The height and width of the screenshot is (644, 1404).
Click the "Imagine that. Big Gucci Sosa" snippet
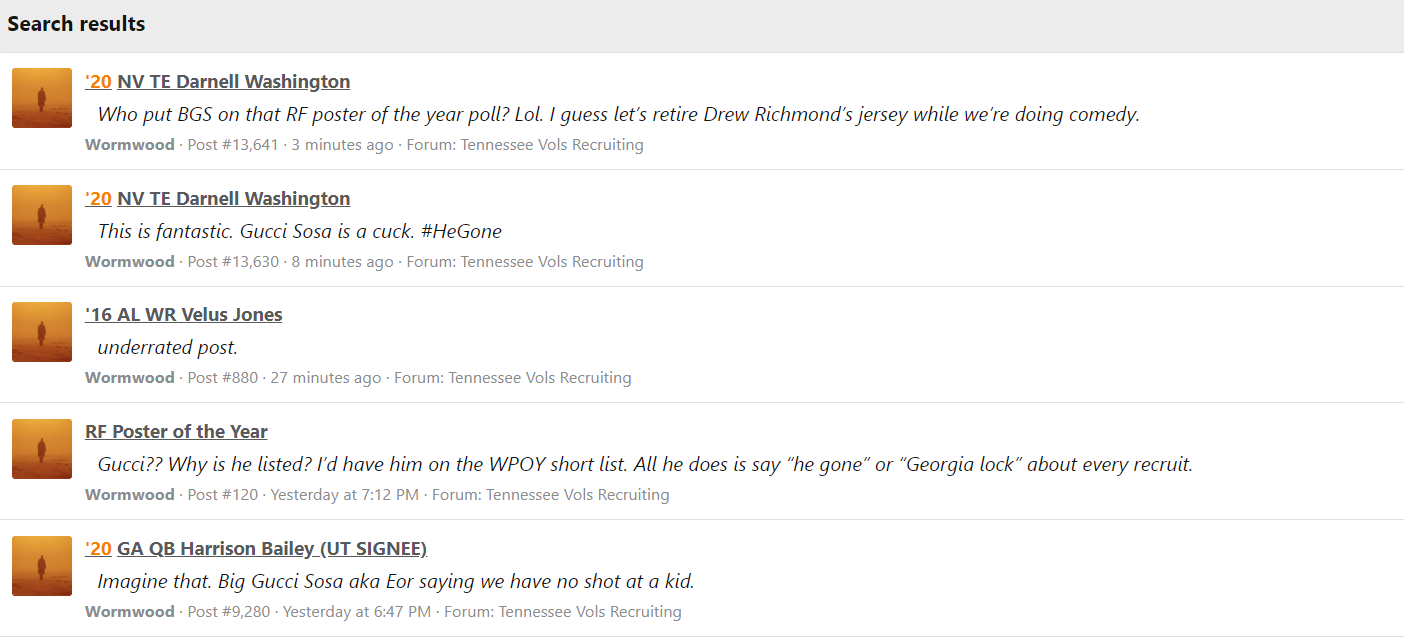[396, 582]
